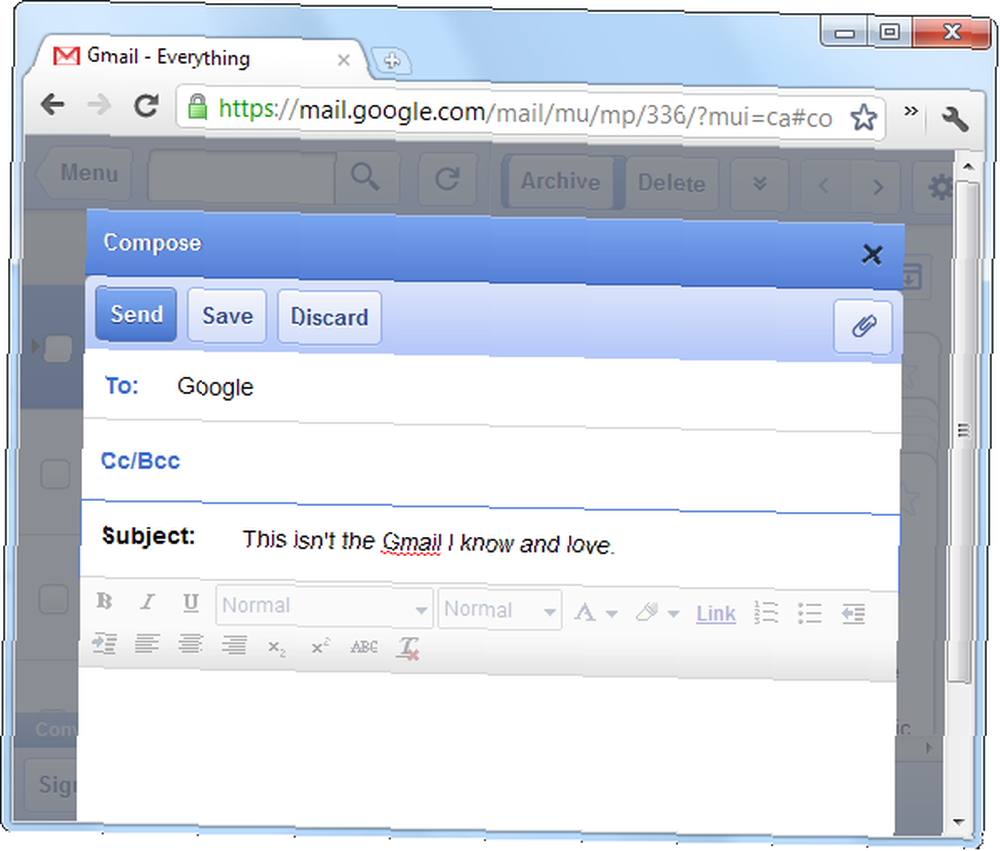The height and width of the screenshot is (851, 1000).
Task: Attach a file using the paperclip icon
Action: coord(864,327)
